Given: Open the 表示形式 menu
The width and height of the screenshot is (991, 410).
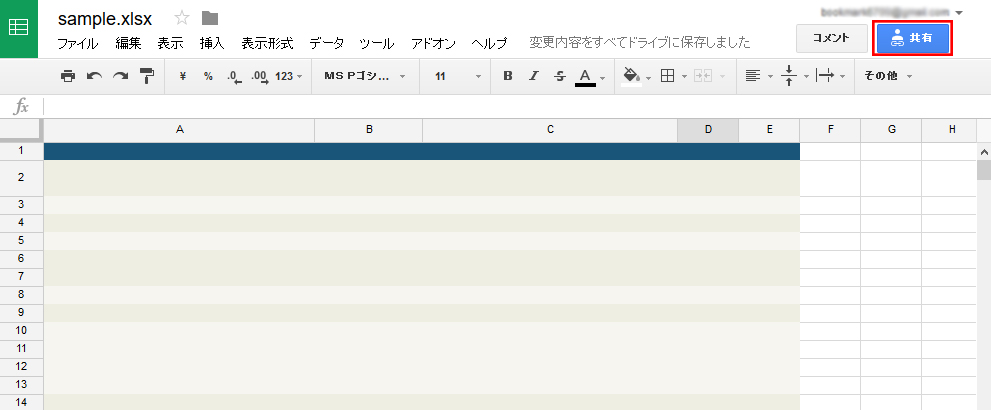Looking at the screenshot, I should click(x=267, y=44).
